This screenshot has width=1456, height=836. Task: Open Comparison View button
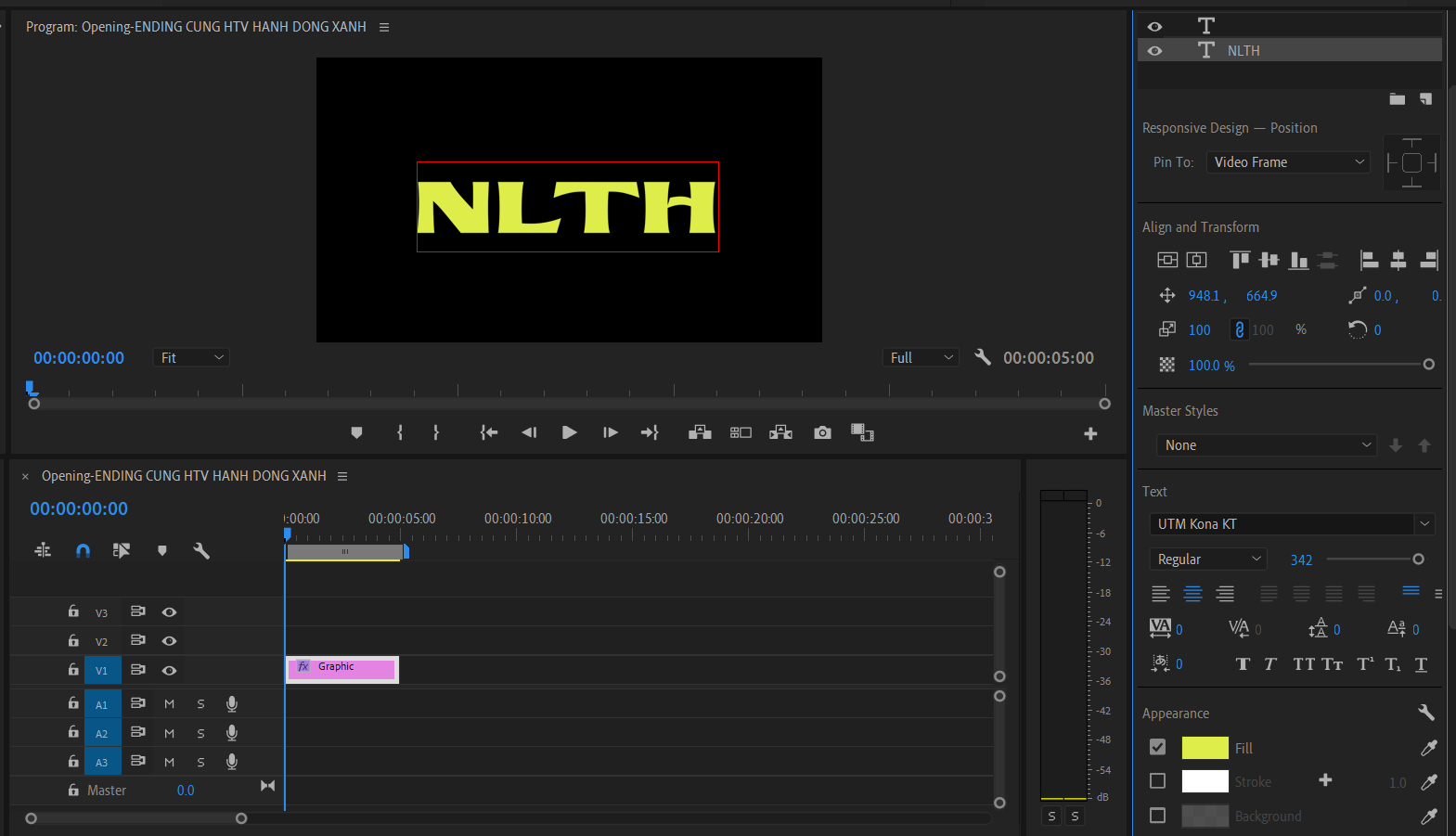(x=863, y=432)
